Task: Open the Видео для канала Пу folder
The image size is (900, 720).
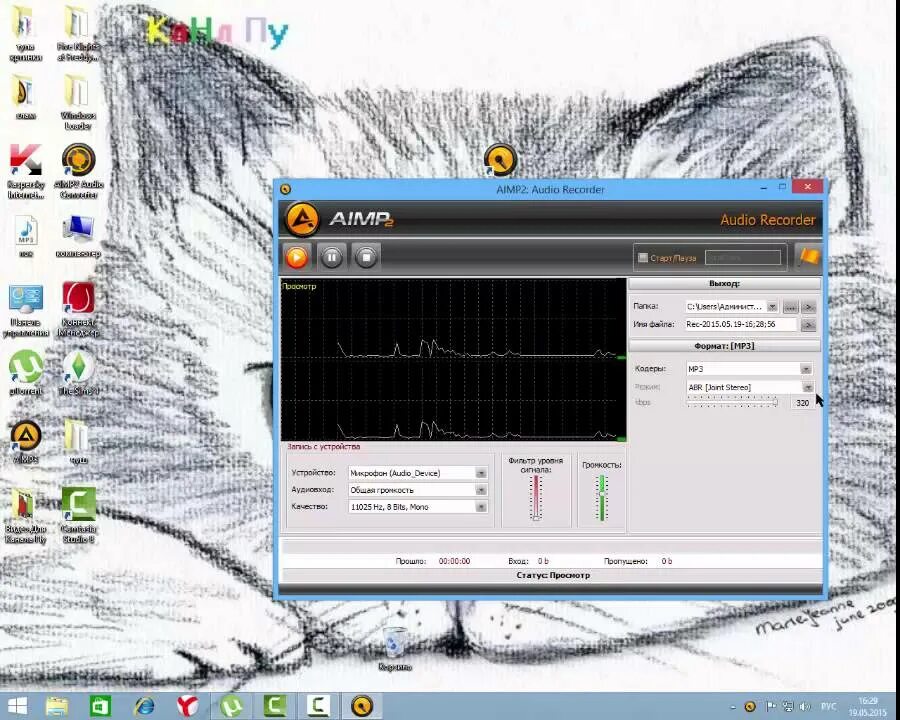Action: pyautogui.click(x=25, y=515)
